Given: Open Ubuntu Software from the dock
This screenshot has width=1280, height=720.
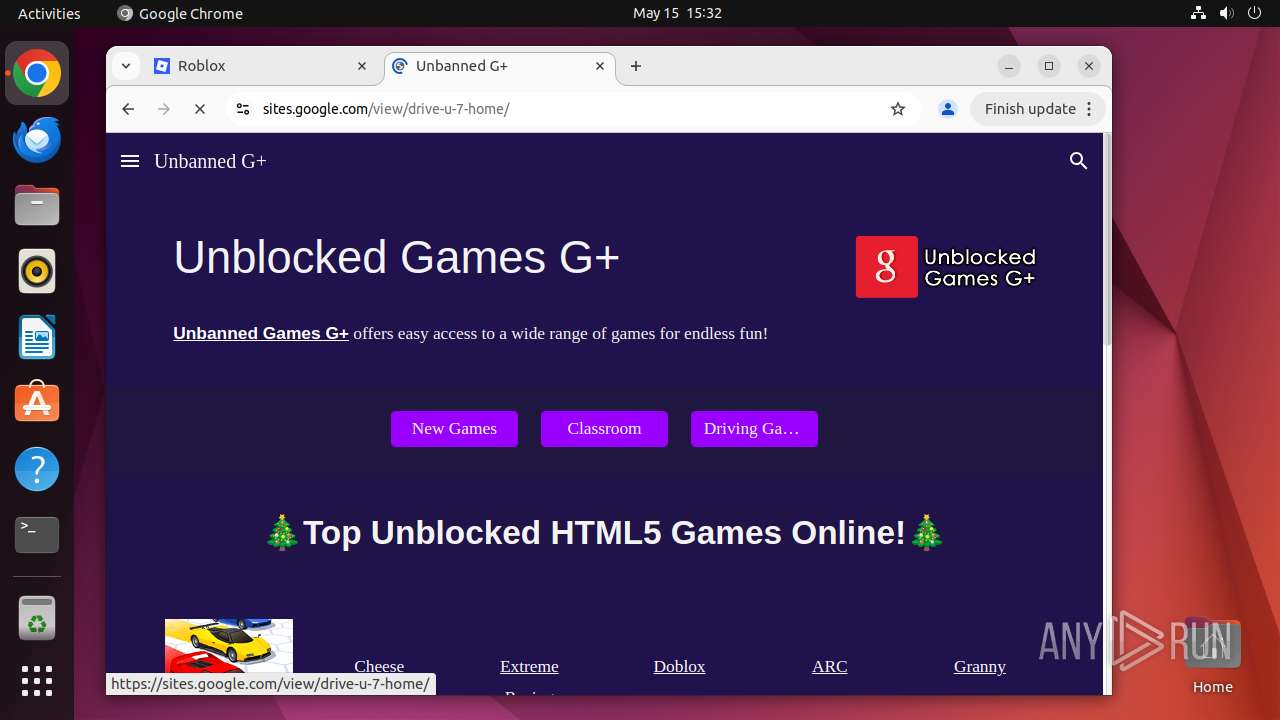Looking at the screenshot, I should (37, 403).
